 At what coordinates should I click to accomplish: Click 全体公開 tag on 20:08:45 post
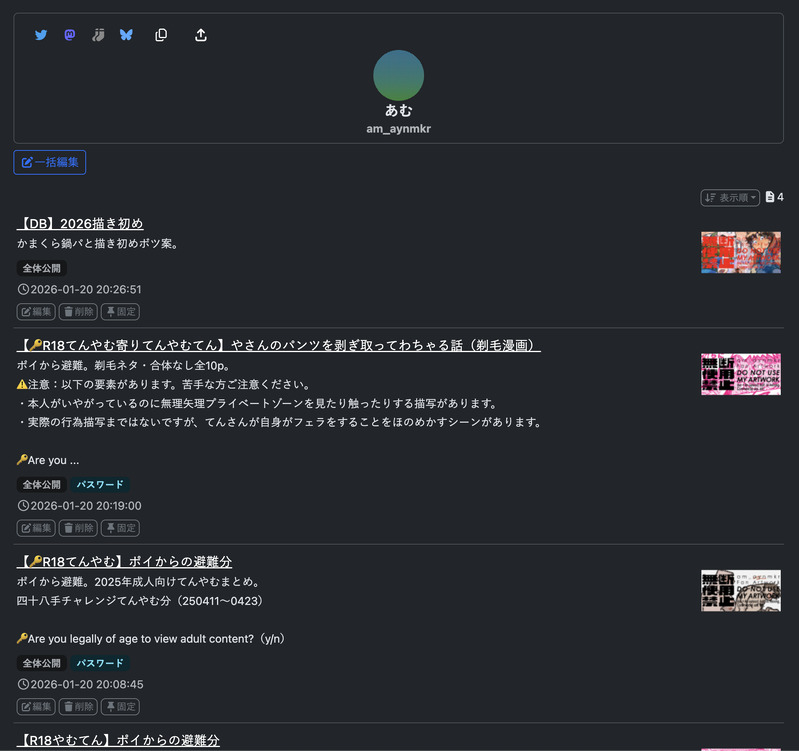[x=42, y=663]
